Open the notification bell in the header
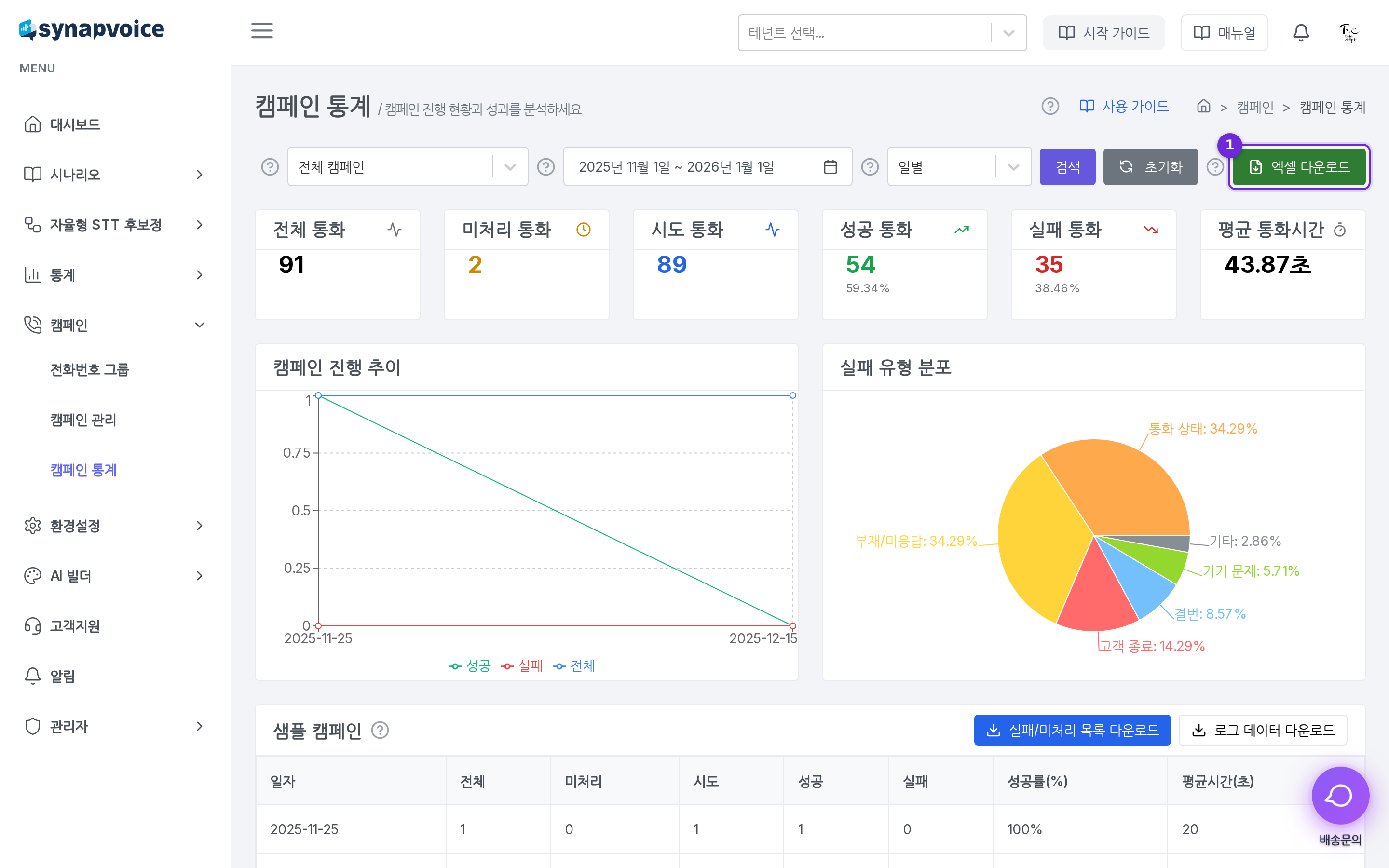This screenshot has width=1389, height=868. point(1301,33)
